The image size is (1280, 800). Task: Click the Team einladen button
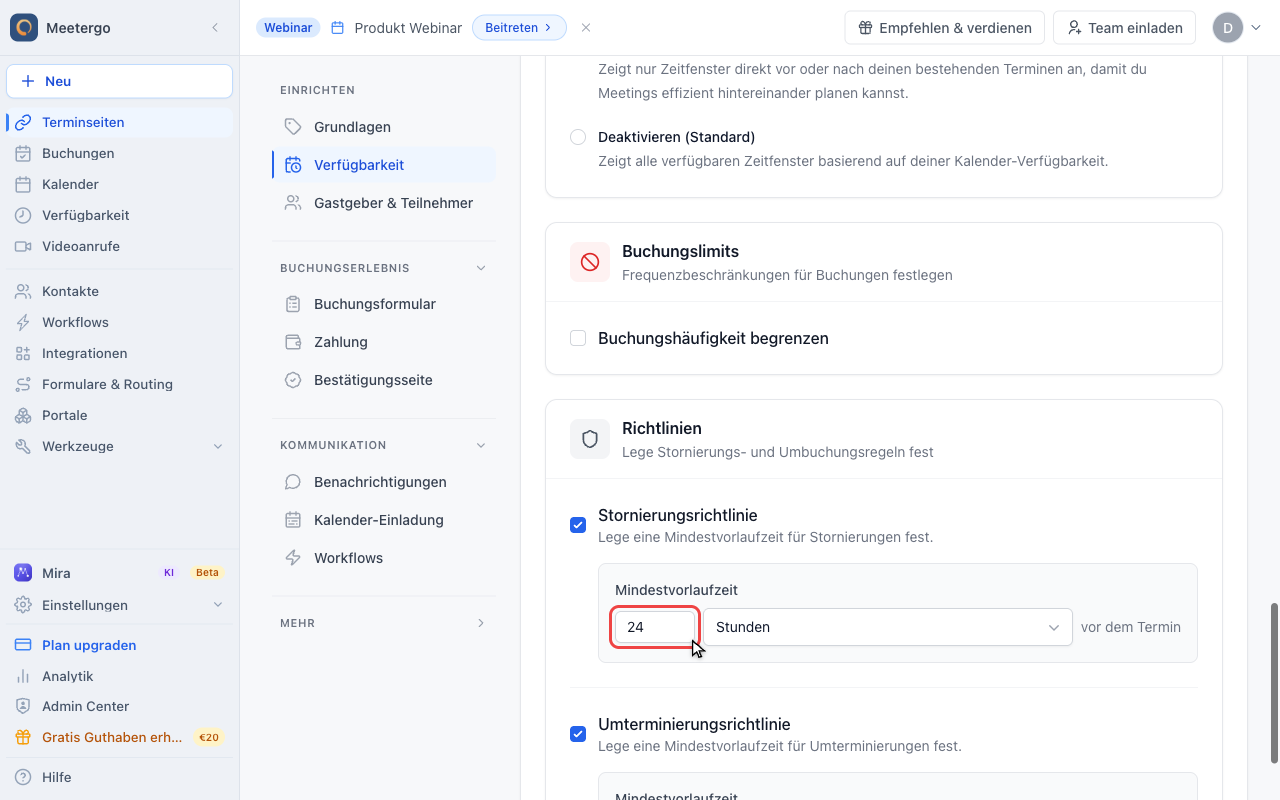1124,28
